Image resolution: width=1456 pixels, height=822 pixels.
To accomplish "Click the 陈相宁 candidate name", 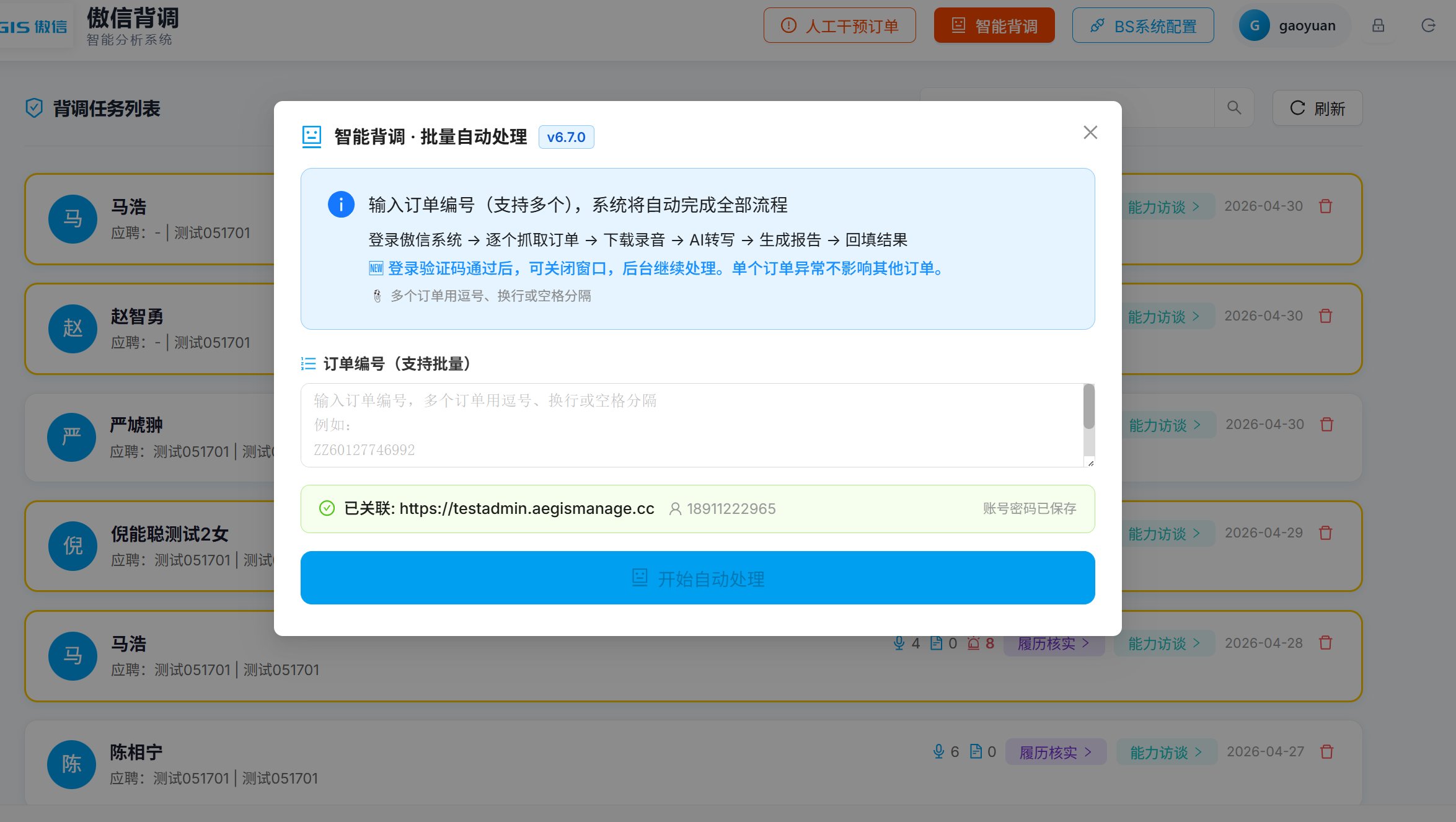I will pyautogui.click(x=136, y=752).
